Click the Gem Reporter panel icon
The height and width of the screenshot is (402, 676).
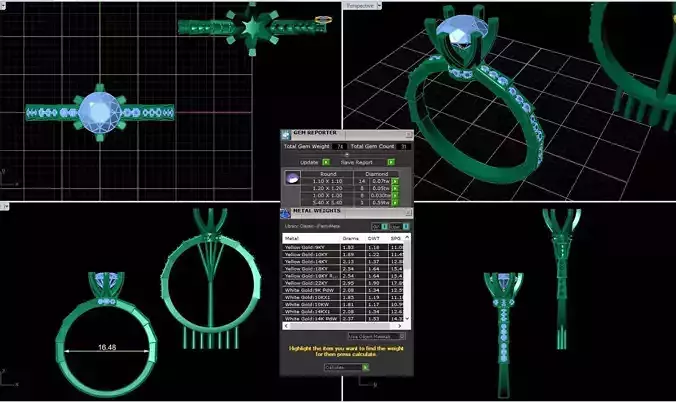286,135
